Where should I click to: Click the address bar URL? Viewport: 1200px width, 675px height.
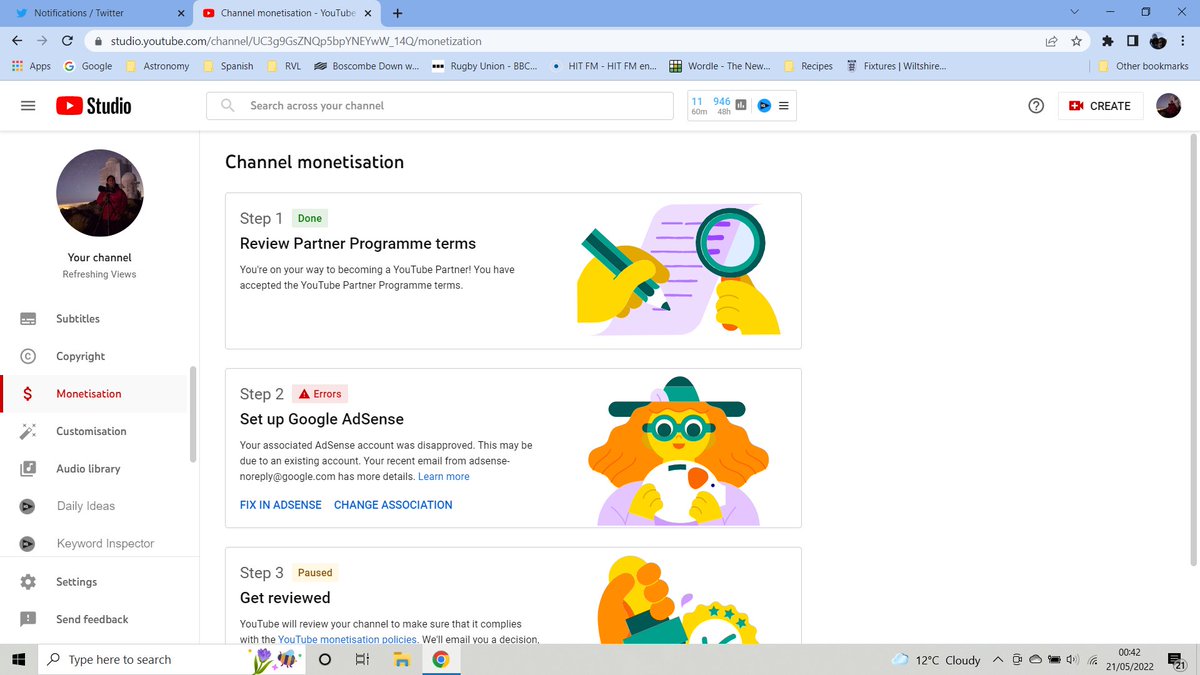point(295,41)
